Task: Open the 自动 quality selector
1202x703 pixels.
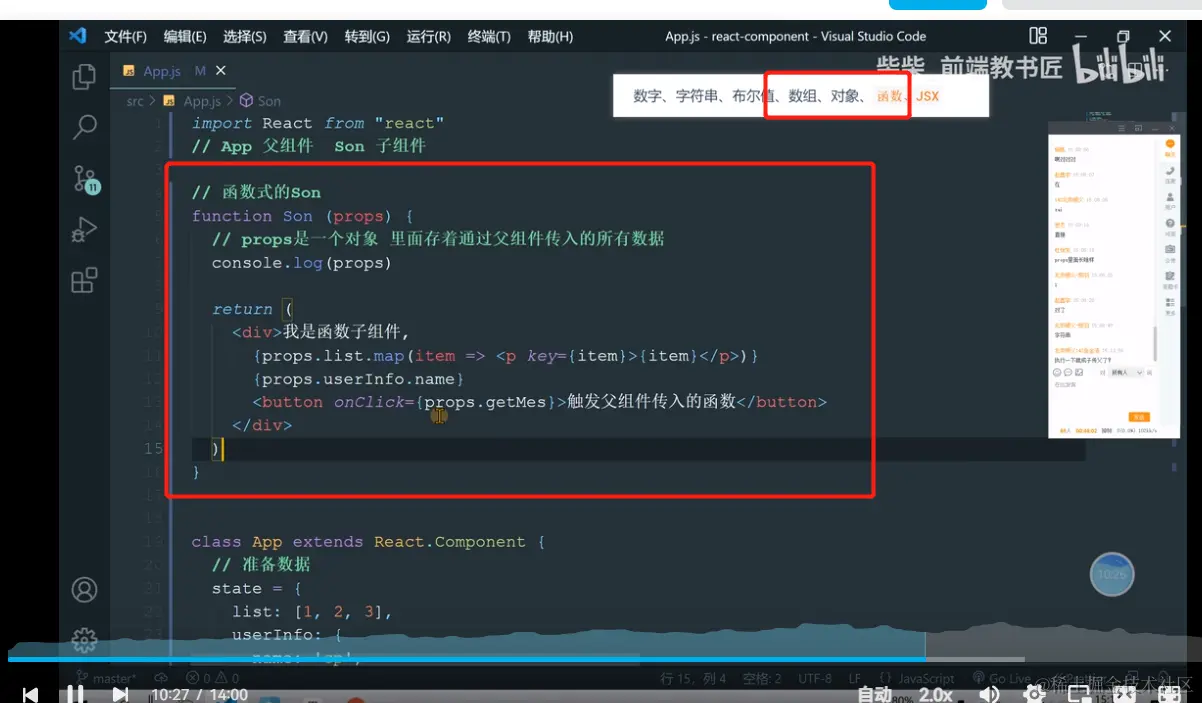Action: pos(875,694)
